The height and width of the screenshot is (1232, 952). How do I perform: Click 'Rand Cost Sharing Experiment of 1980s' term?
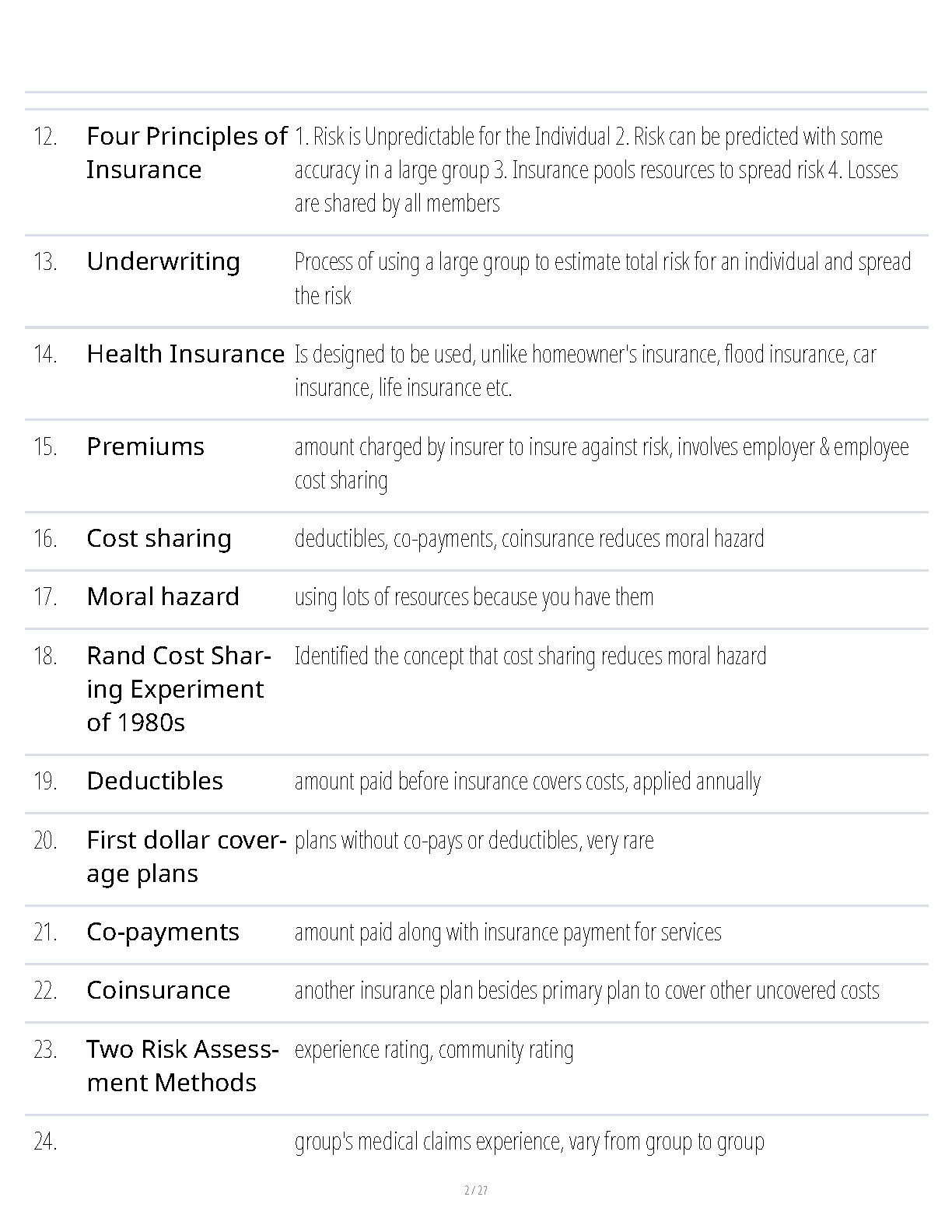click(x=179, y=689)
